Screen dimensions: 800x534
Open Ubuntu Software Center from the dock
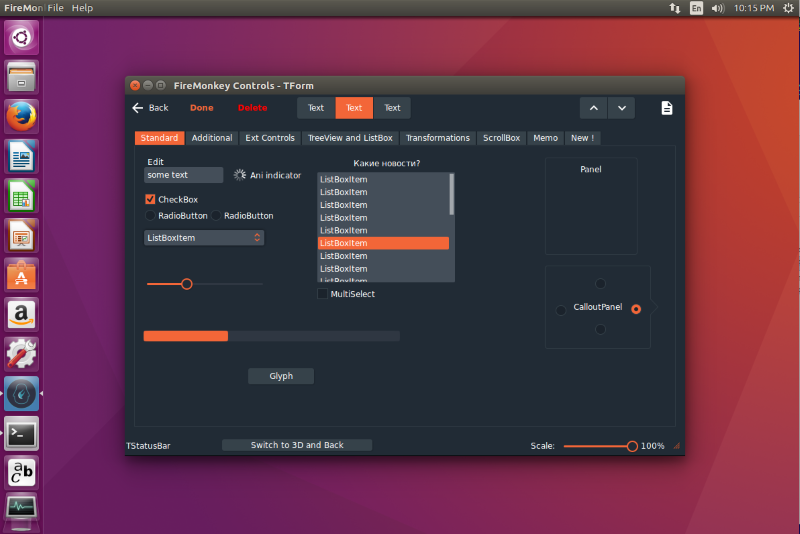tap(21, 274)
